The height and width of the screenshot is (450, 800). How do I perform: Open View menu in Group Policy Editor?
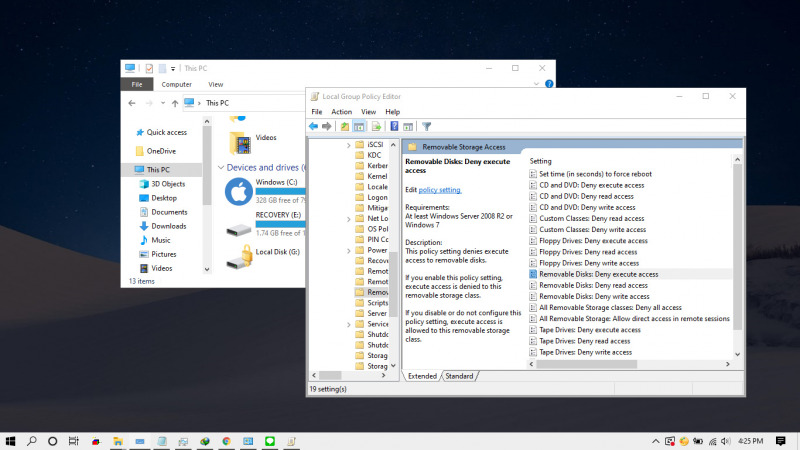pyautogui.click(x=368, y=112)
